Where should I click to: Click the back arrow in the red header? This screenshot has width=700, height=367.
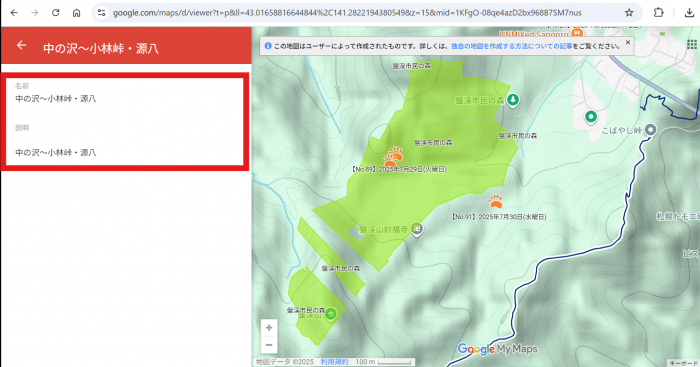21,45
